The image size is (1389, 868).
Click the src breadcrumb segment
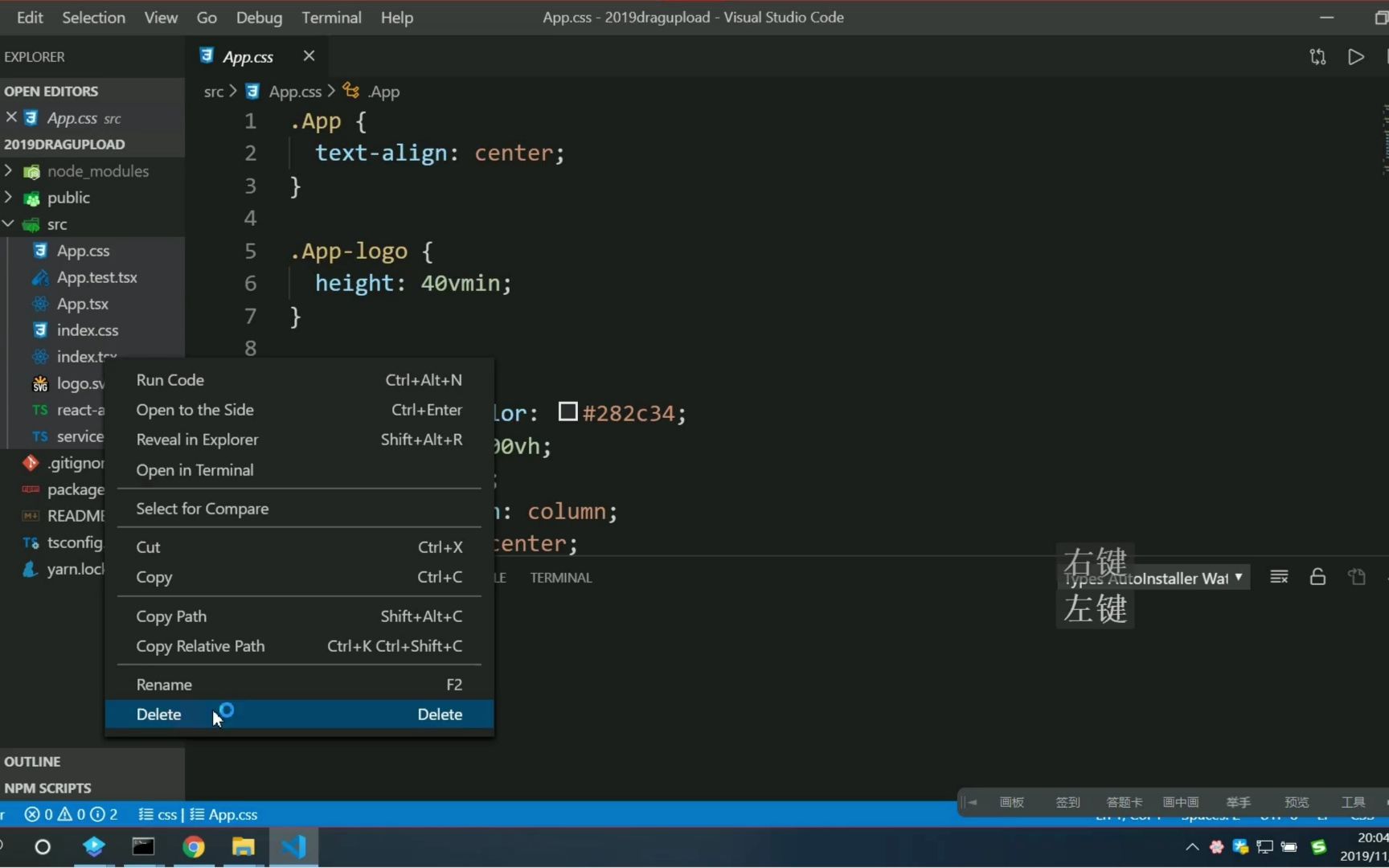click(x=213, y=92)
